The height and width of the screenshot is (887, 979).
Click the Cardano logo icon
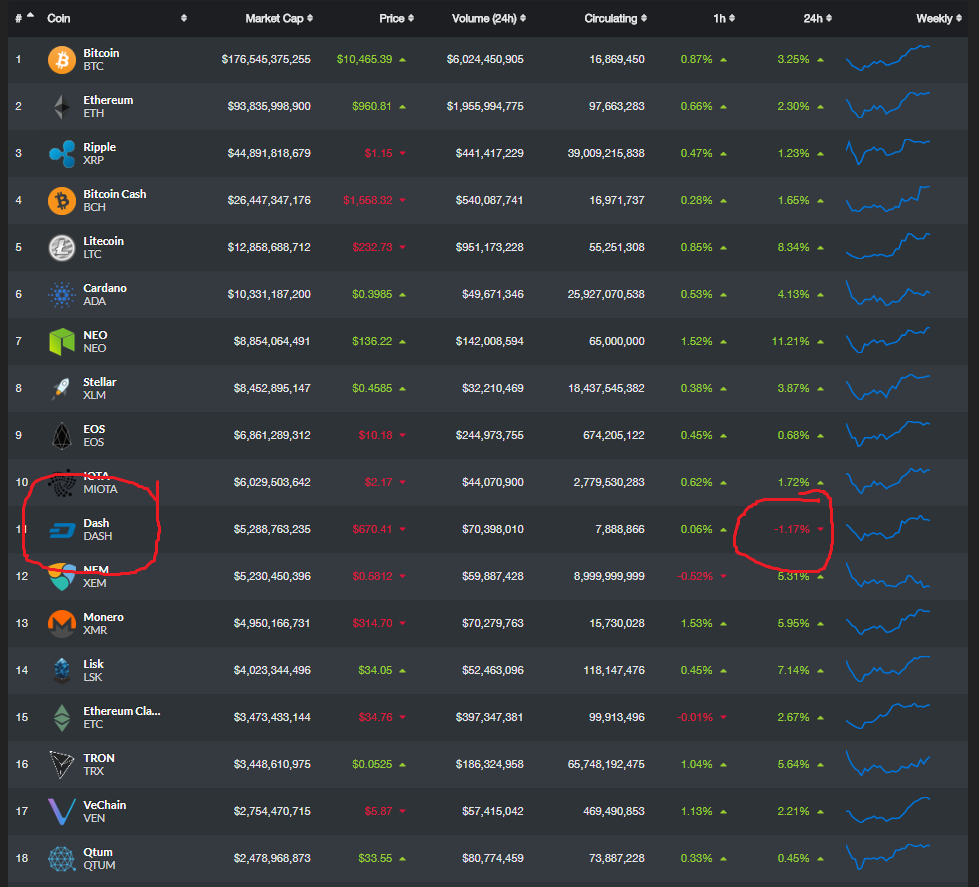62,295
